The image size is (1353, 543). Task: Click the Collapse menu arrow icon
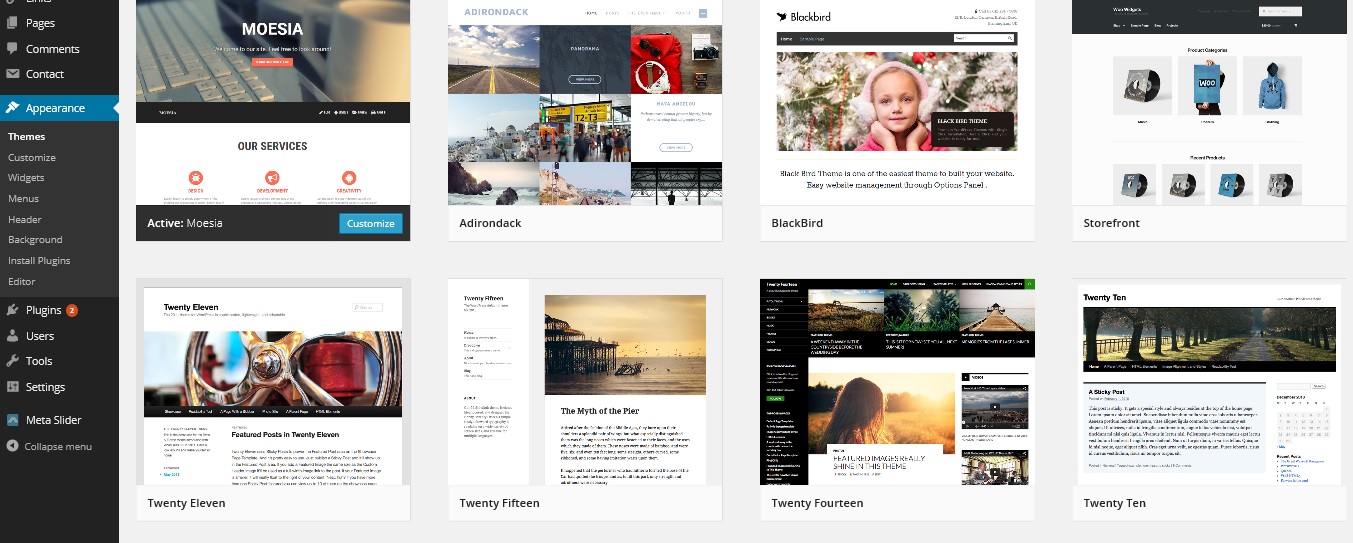coord(12,446)
